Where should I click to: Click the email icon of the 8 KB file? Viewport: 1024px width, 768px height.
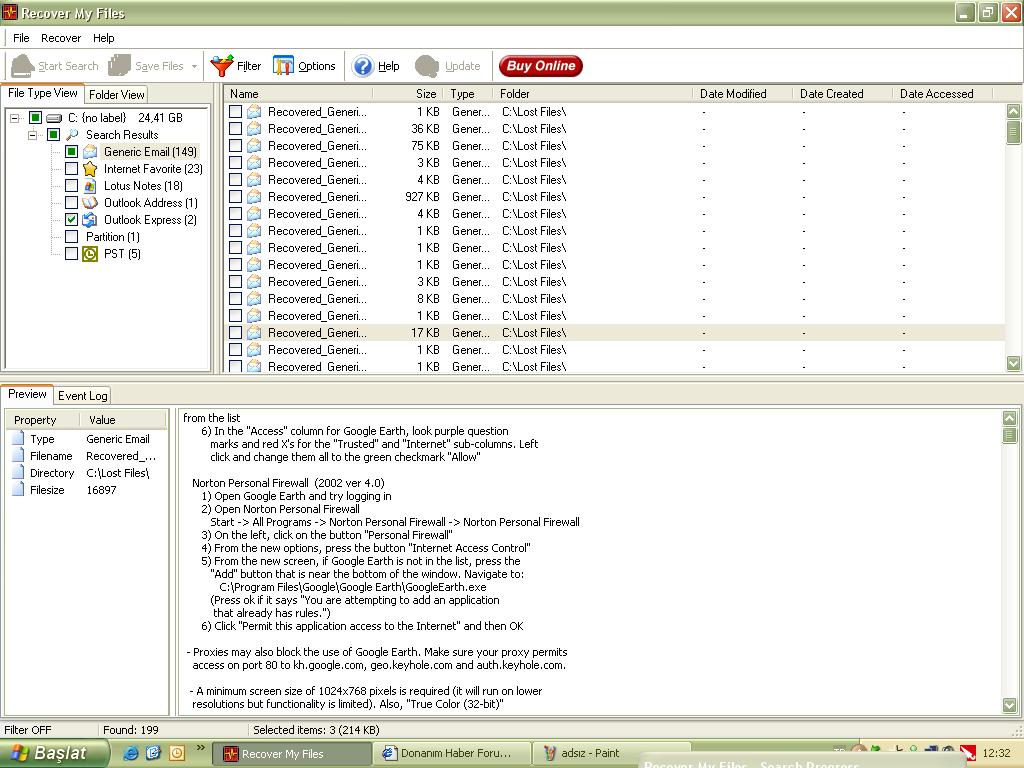tap(254, 298)
